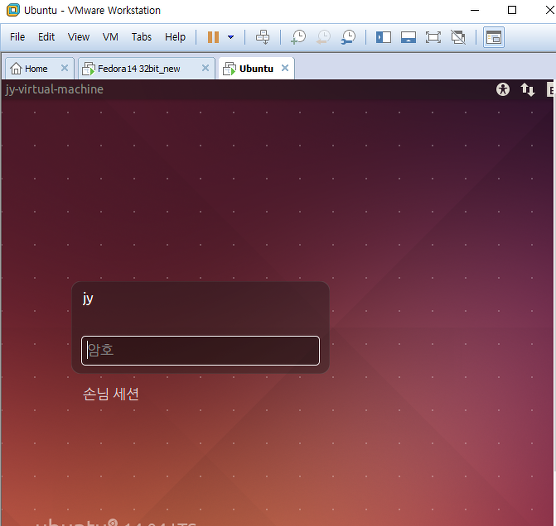Maximize the VMware Workstation window

click(x=512, y=10)
